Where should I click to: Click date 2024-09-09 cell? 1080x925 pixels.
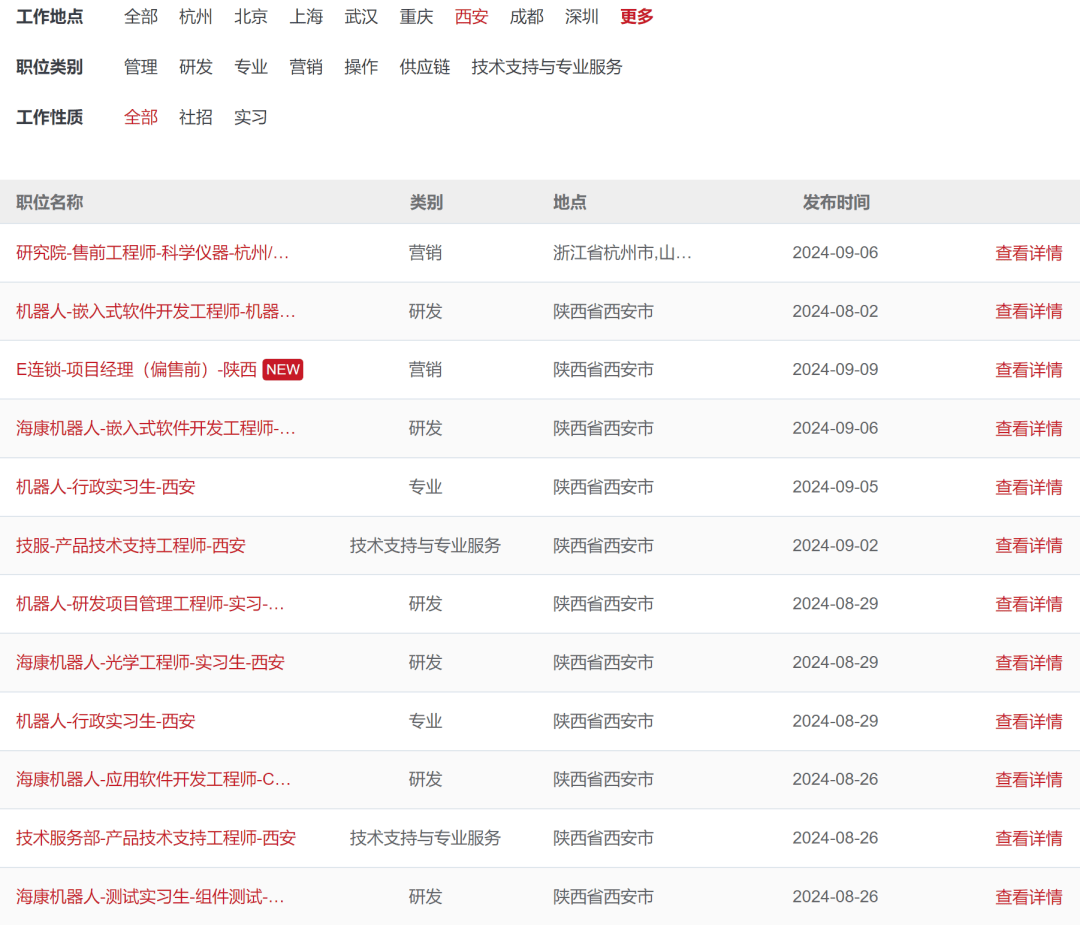[x=835, y=370]
